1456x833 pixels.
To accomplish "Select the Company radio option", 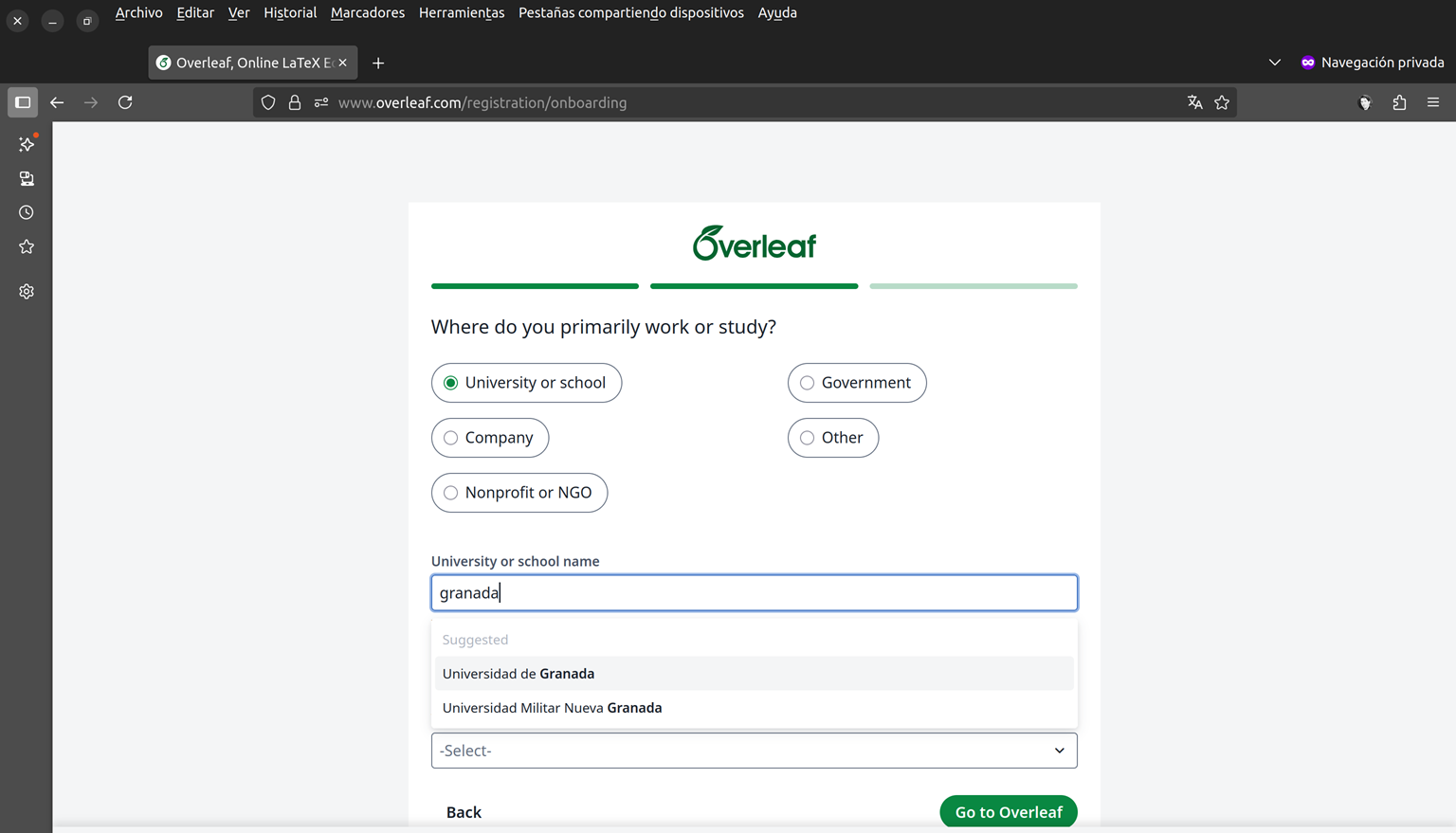I will [450, 438].
